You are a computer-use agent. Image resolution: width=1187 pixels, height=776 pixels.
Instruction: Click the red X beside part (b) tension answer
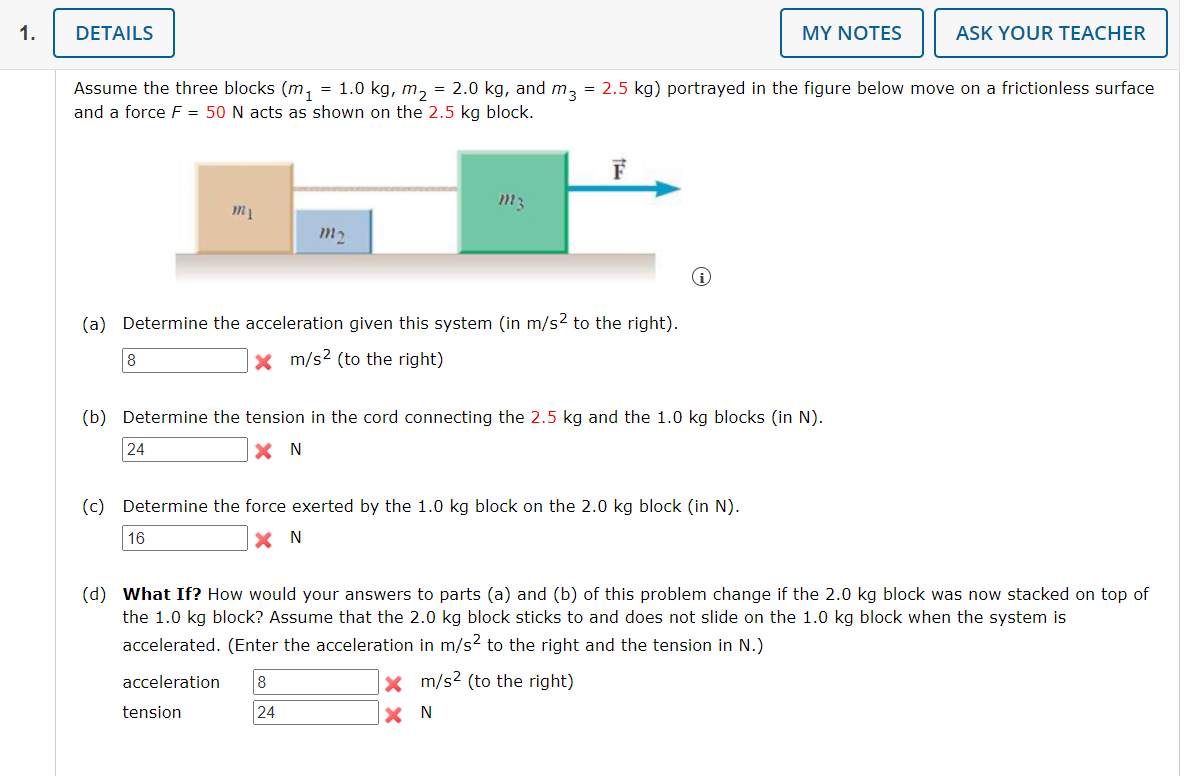(262, 448)
